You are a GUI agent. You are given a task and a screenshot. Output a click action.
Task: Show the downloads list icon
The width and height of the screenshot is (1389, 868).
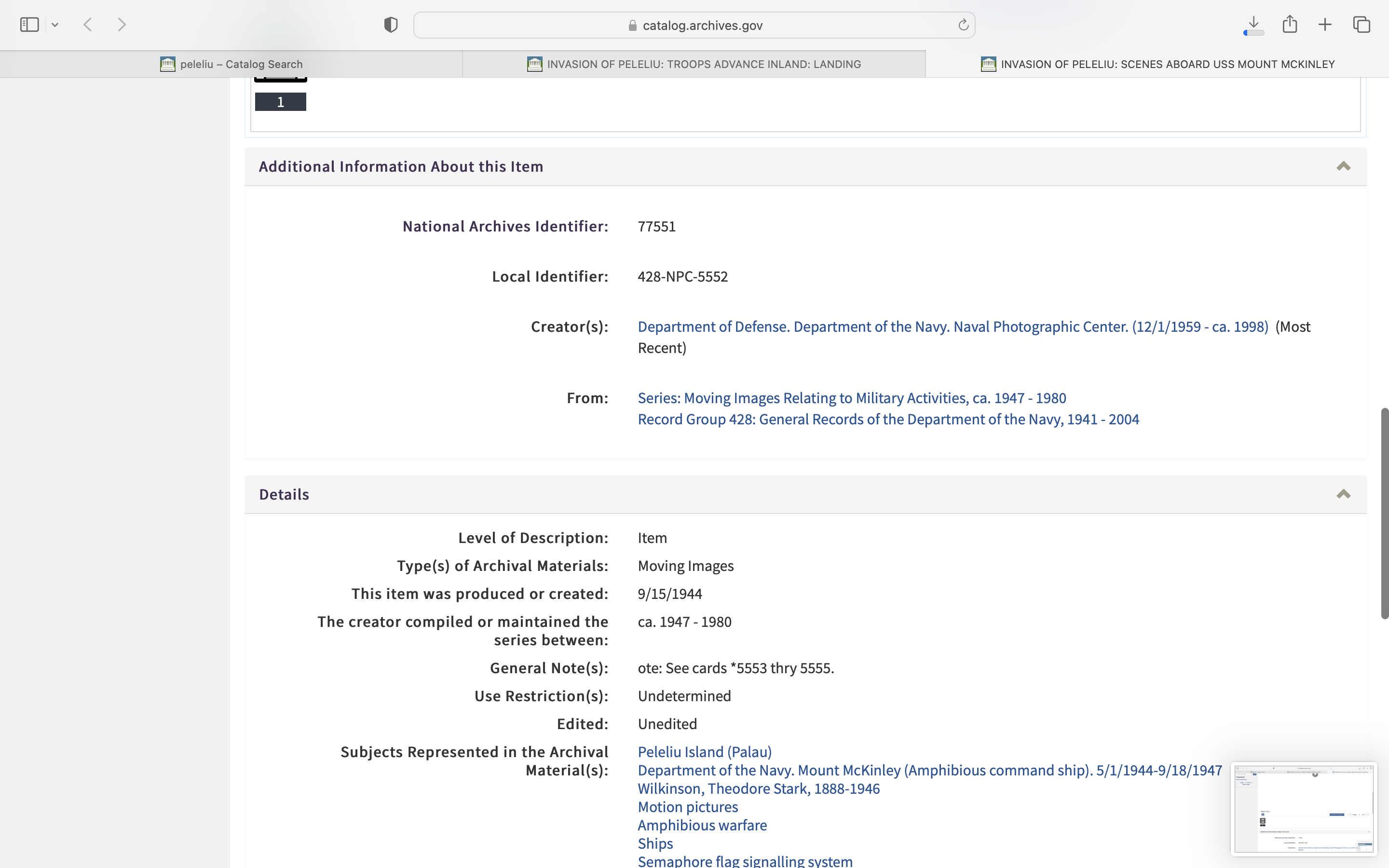click(1253, 25)
